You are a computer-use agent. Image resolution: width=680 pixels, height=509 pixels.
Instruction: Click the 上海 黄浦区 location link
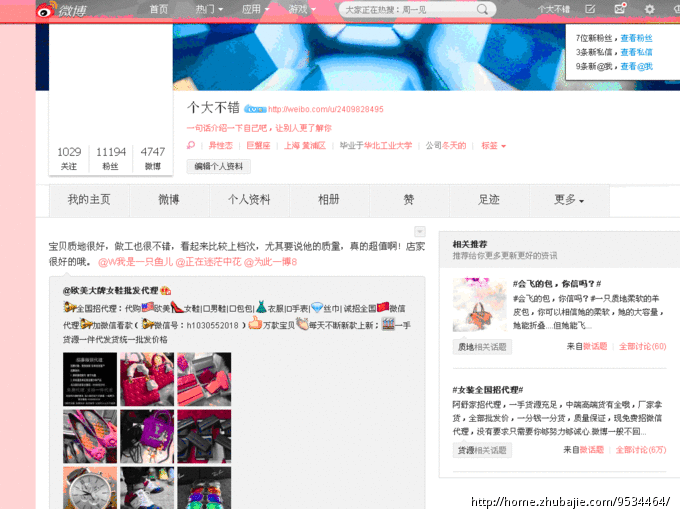click(x=305, y=146)
